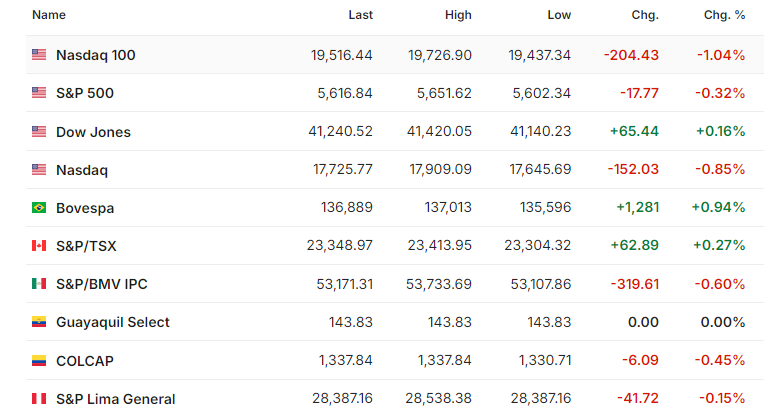
Task: Click the Ecuador flag icon beside Guayaquil Select
Action: click(x=39, y=322)
